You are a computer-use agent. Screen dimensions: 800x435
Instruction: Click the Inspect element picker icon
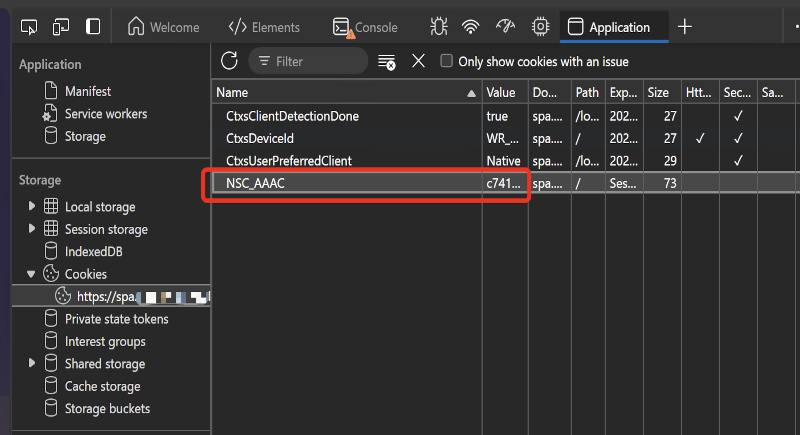[x=29, y=27]
